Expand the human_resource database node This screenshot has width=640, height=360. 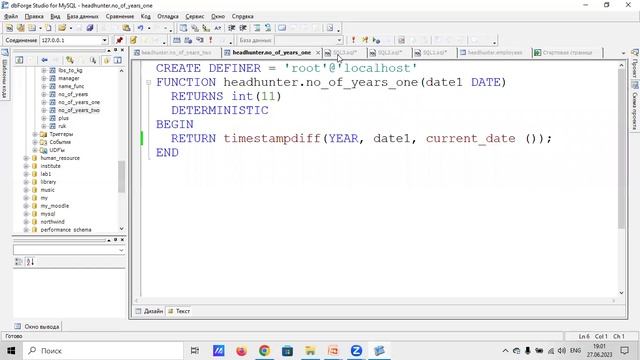tap(26, 158)
